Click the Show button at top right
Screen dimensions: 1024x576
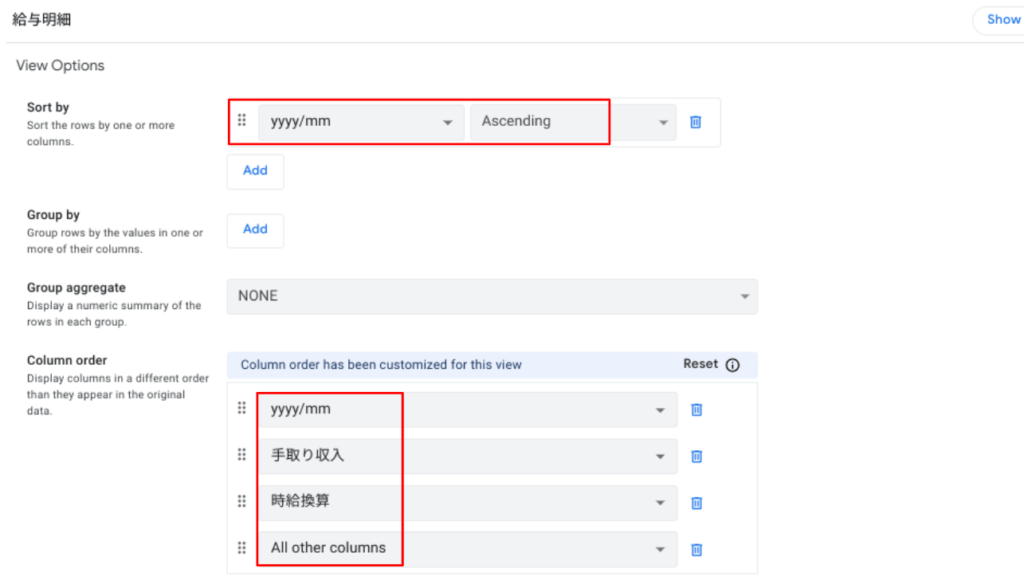click(x=999, y=20)
